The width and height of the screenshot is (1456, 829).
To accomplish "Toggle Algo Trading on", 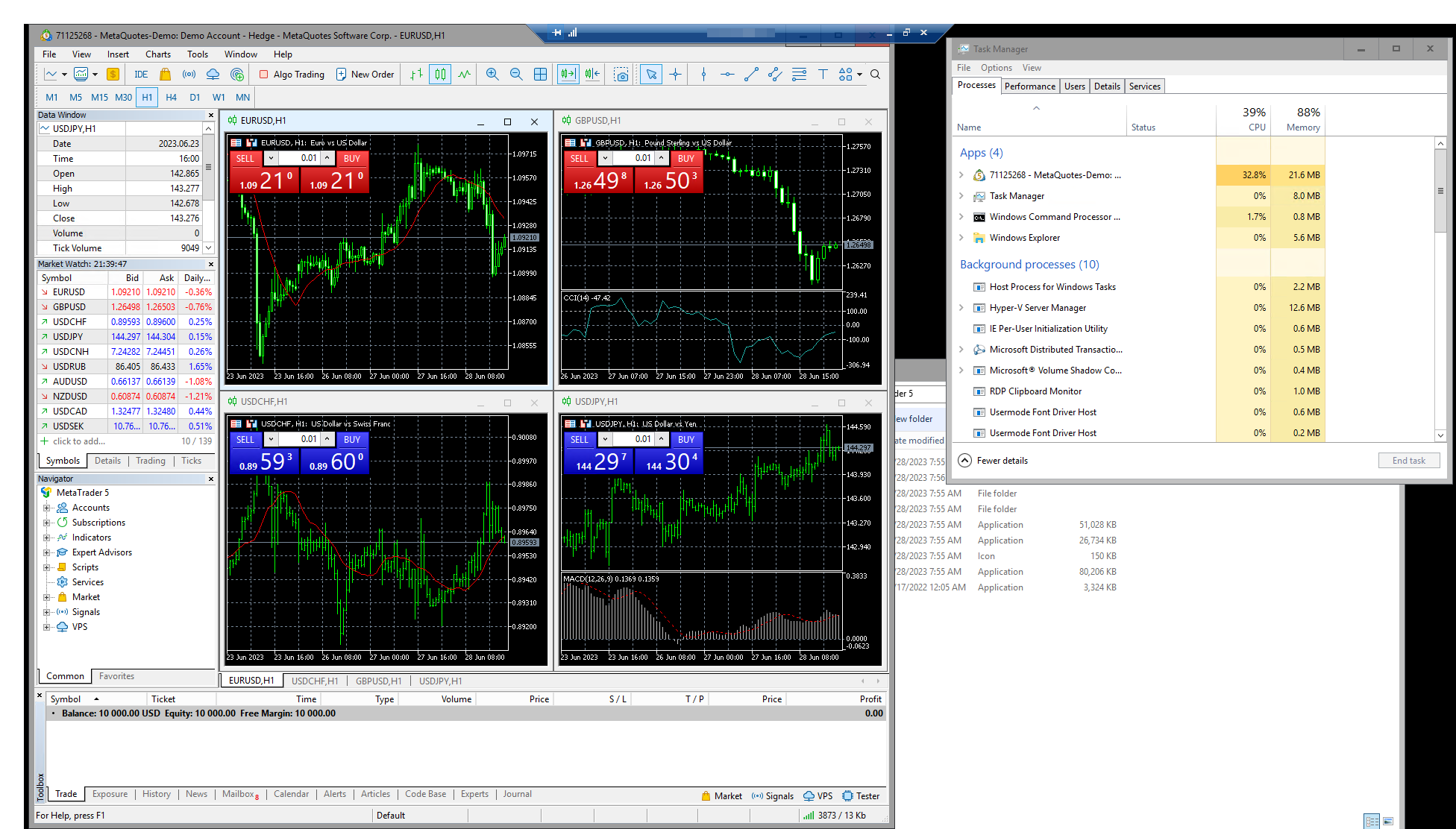I will [292, 75].
